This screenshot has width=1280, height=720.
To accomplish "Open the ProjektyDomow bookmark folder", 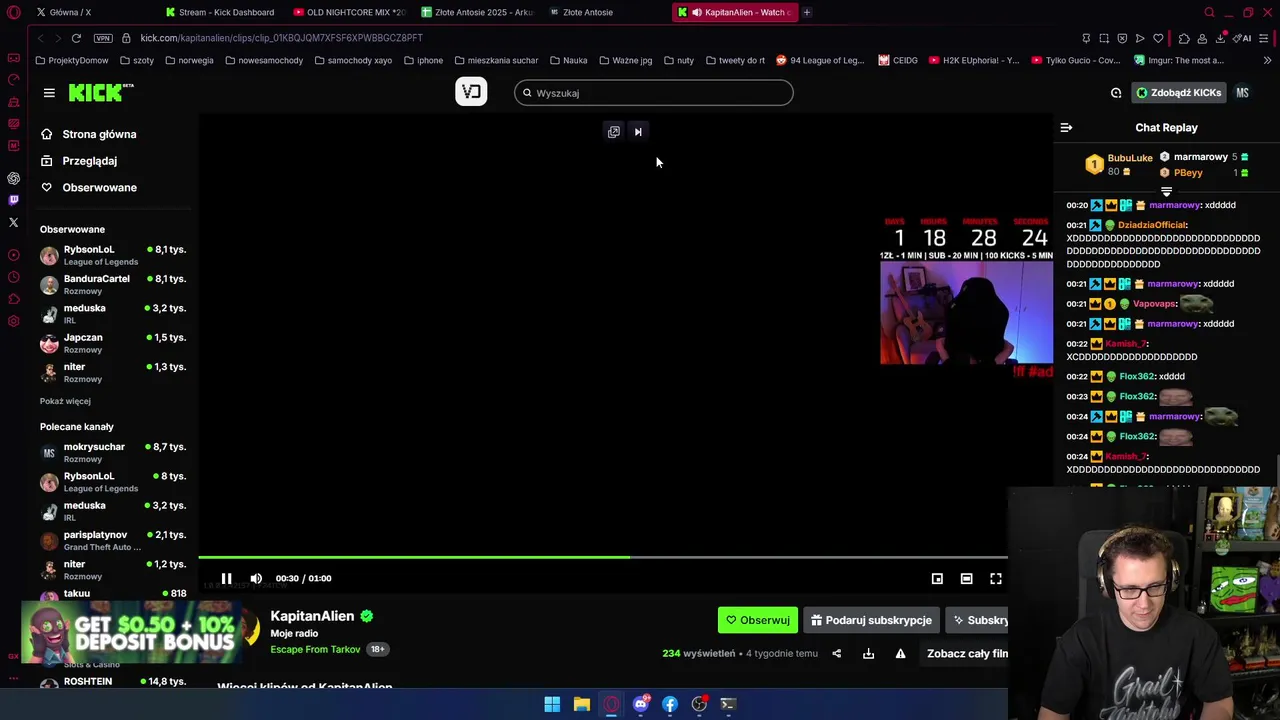I will pos(71,60).
